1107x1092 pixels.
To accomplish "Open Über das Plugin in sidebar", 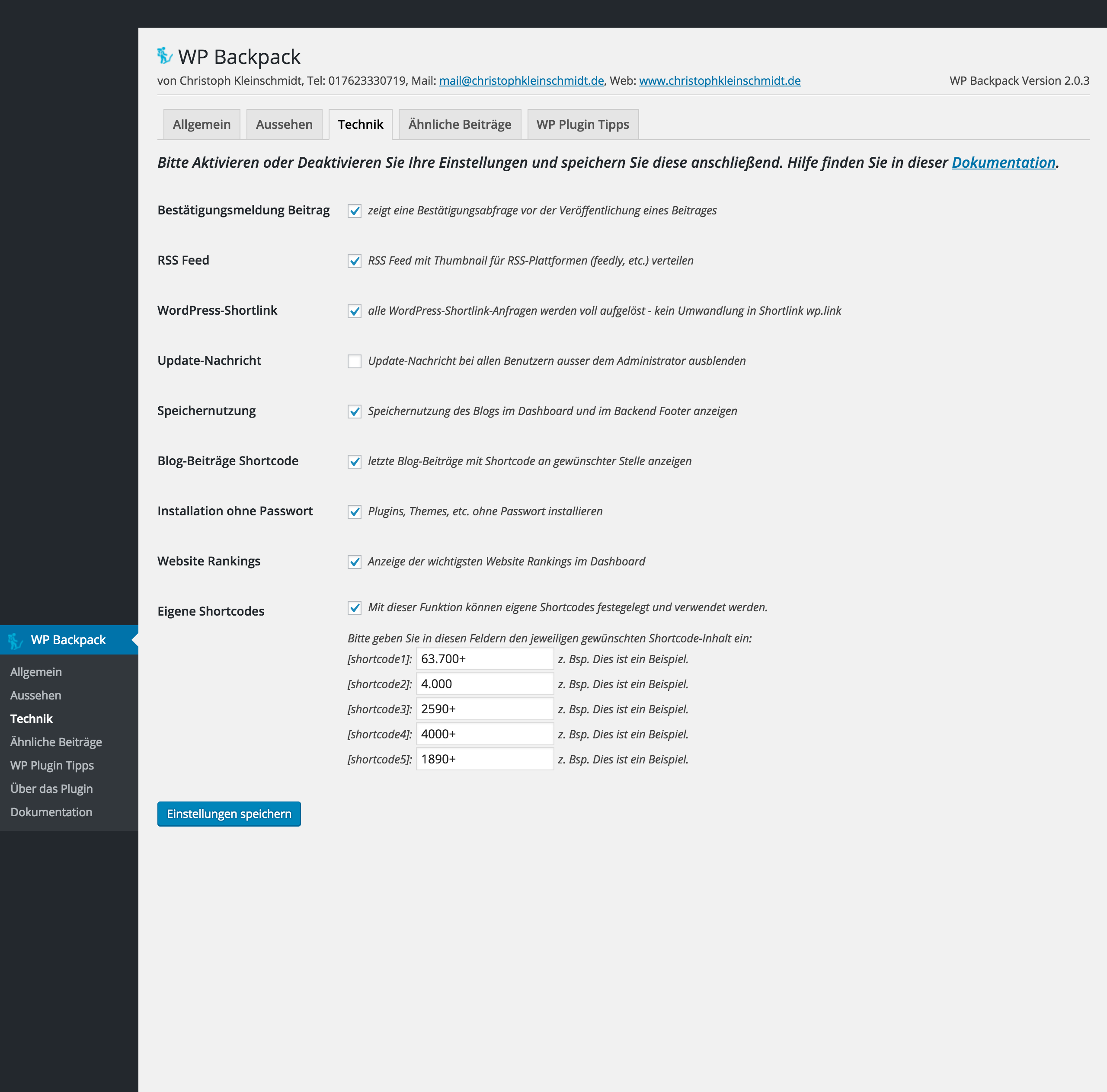I will (51, 789).
